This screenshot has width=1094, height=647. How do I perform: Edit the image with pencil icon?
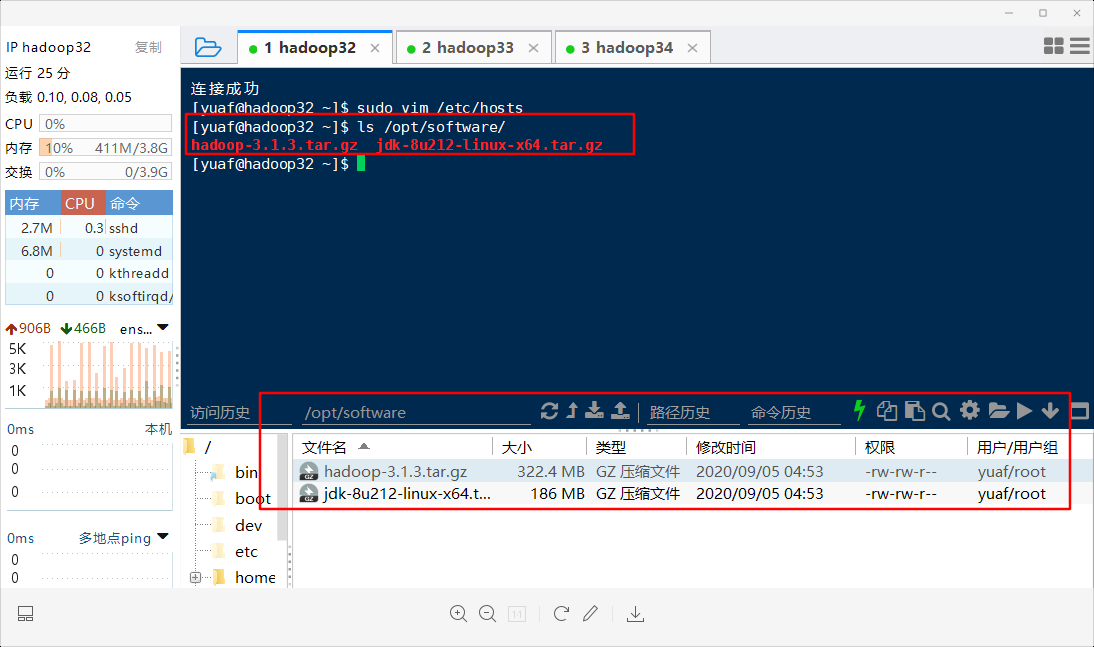(590, 613)
